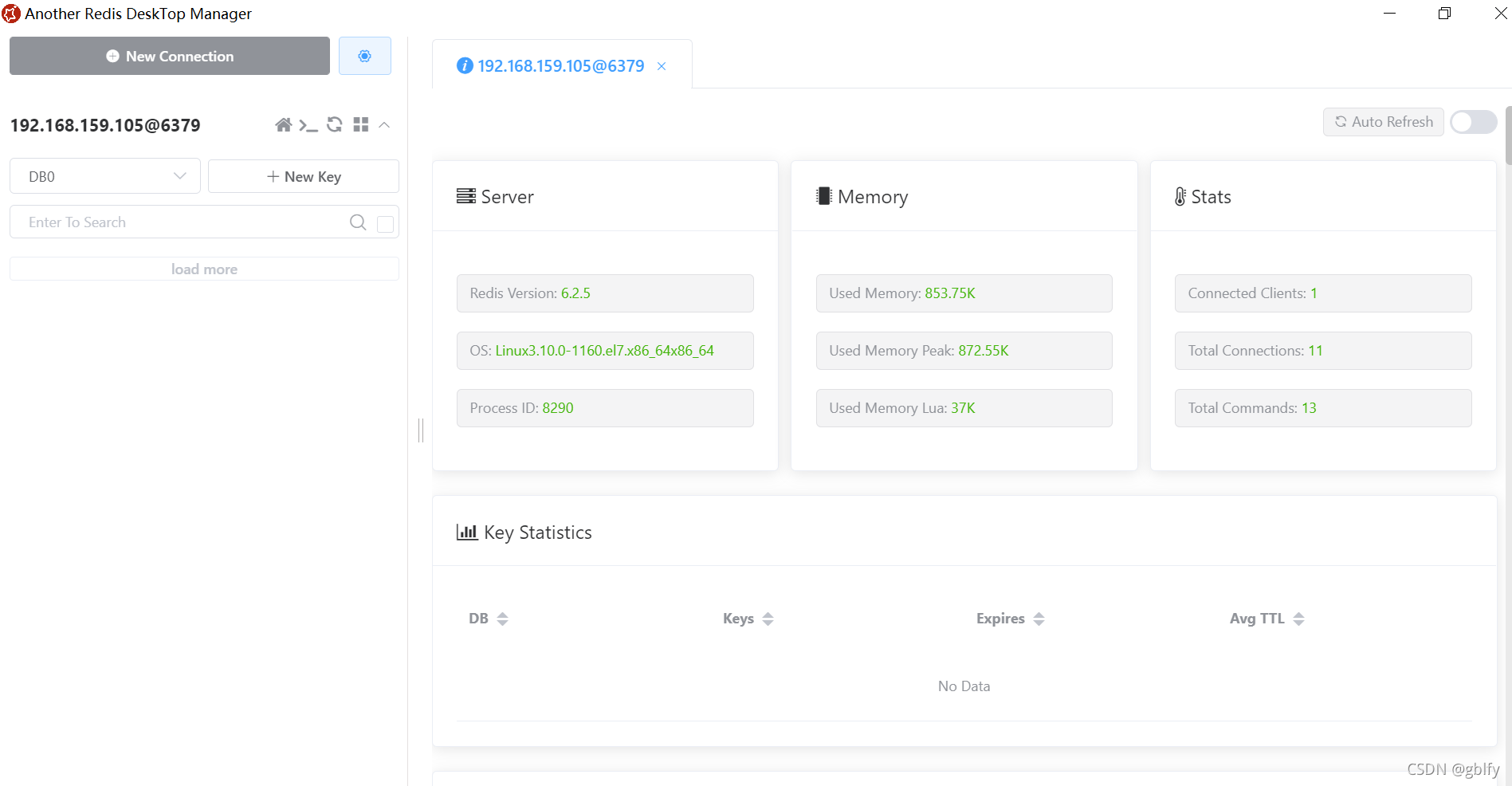
Task: Toggle the Auto Refresh switch
Action: [1474, 122]
